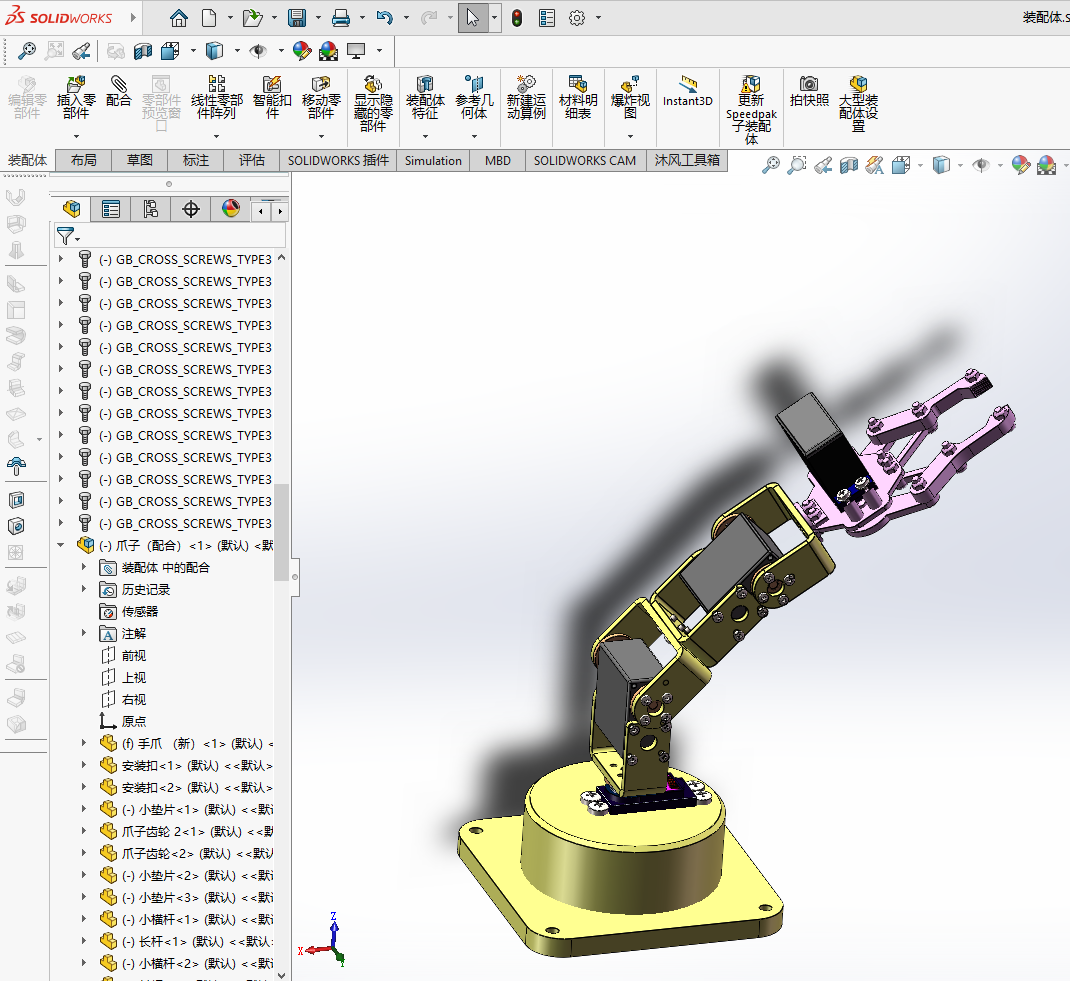Click the feature tree filter funnel

(66, 237)
